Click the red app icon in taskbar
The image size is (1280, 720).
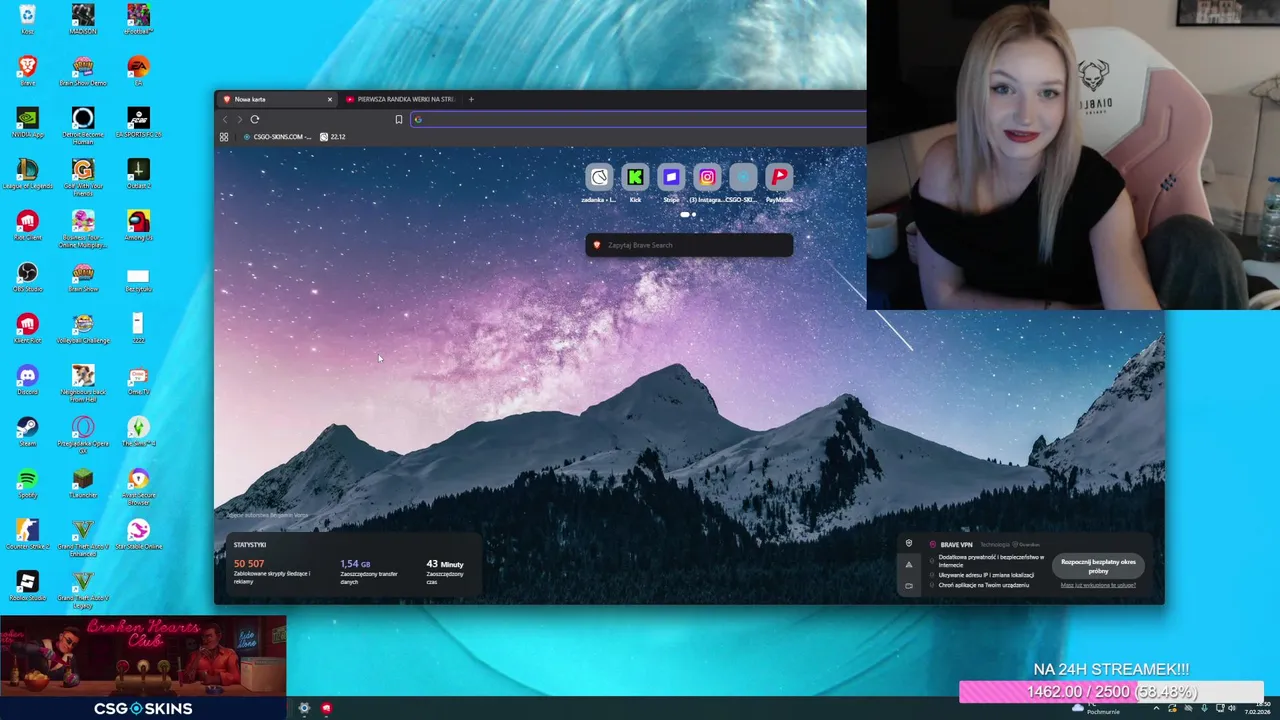pyautogui.click(x=326, y=708)
